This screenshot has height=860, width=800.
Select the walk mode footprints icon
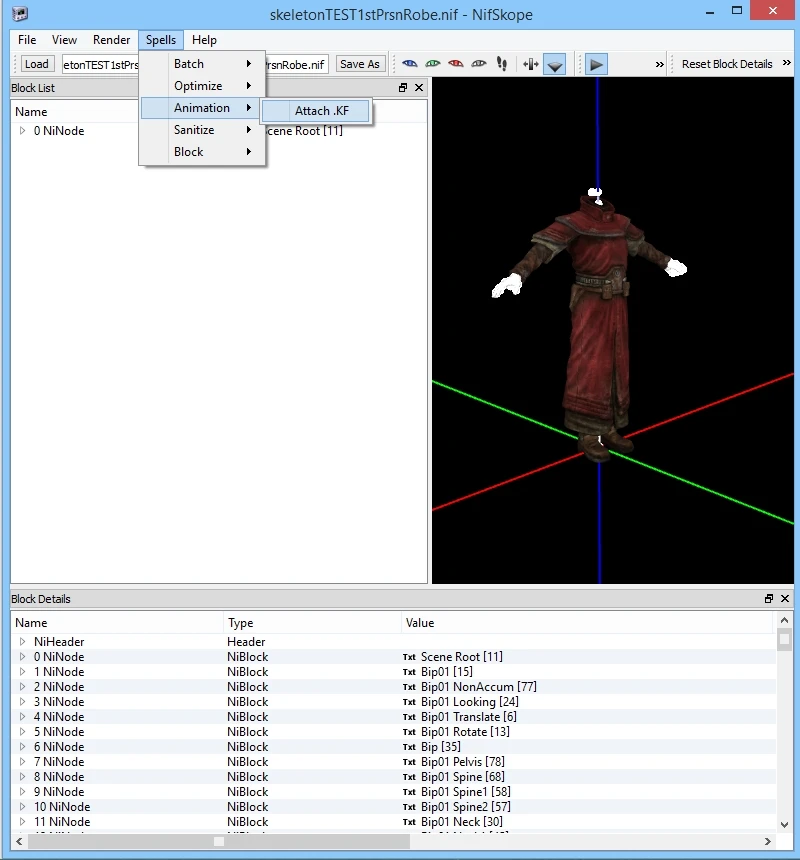[x=502, y=64]
